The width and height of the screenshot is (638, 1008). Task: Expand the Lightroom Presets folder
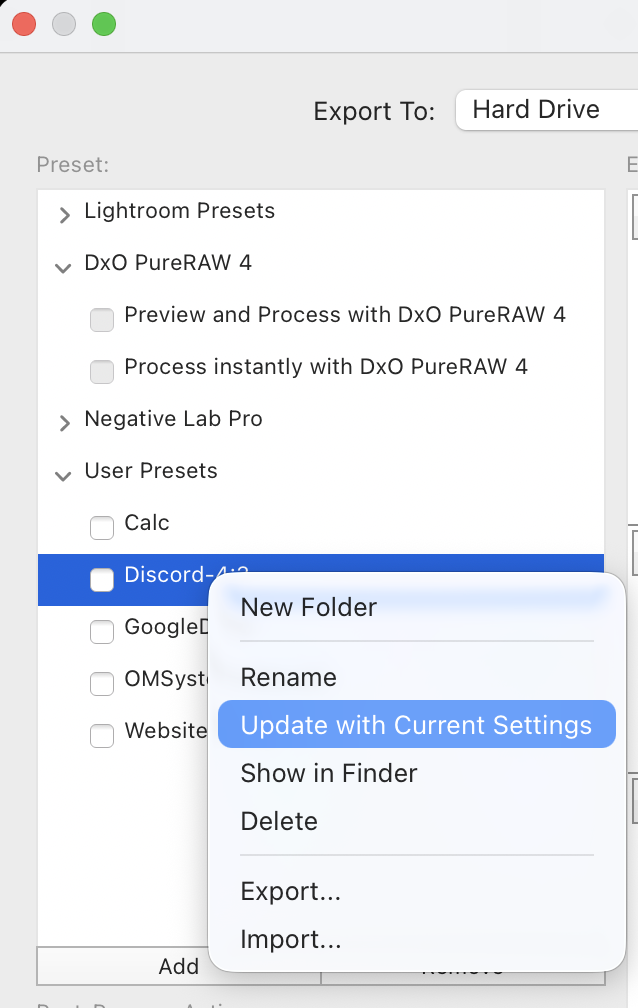[65, 213]
